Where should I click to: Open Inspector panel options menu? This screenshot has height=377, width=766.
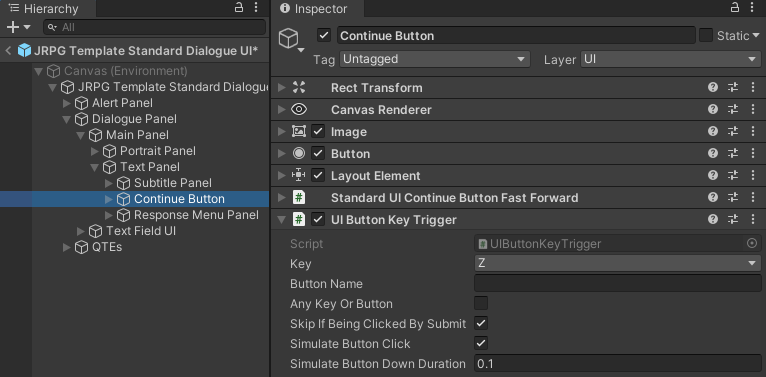[752, 7]
